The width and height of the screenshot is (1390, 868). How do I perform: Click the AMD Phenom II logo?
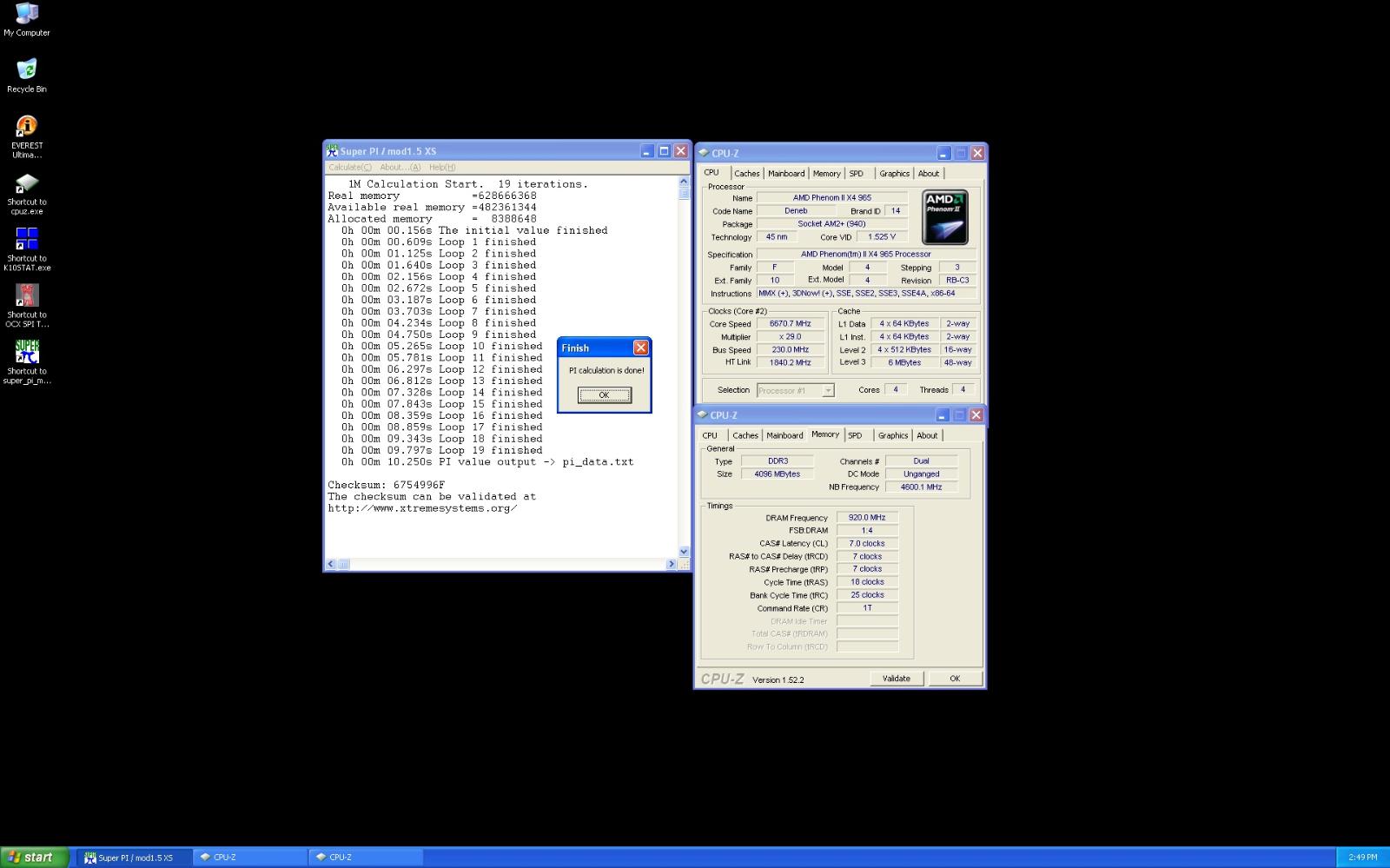coord(944,217)
